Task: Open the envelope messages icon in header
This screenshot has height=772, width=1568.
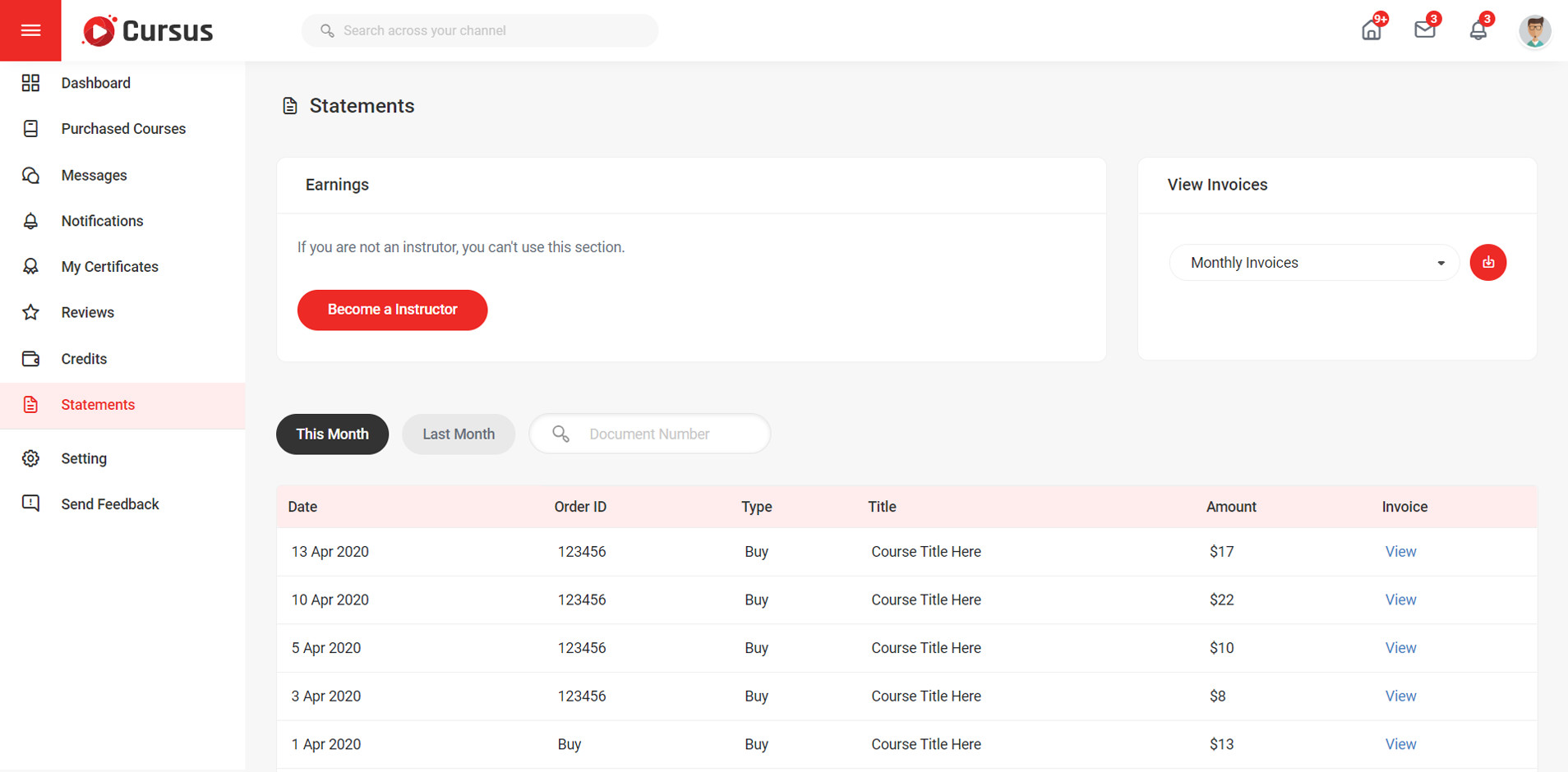Action: (1424, 30)
